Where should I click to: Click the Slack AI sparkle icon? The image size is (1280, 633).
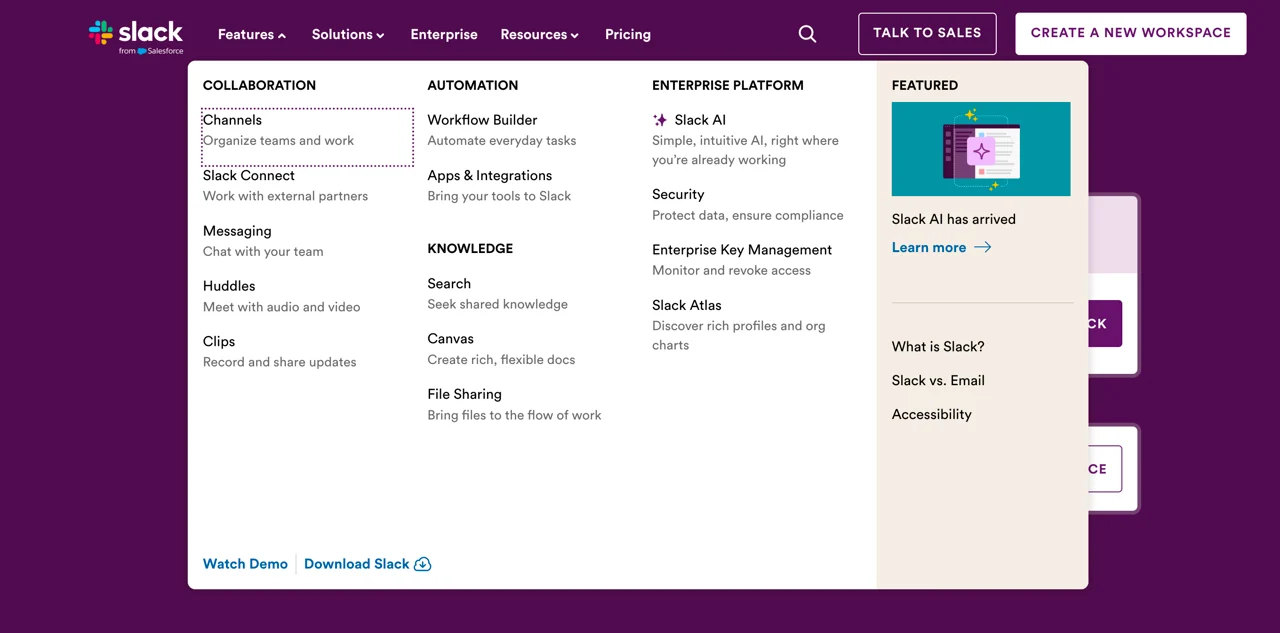coord(660,120)
